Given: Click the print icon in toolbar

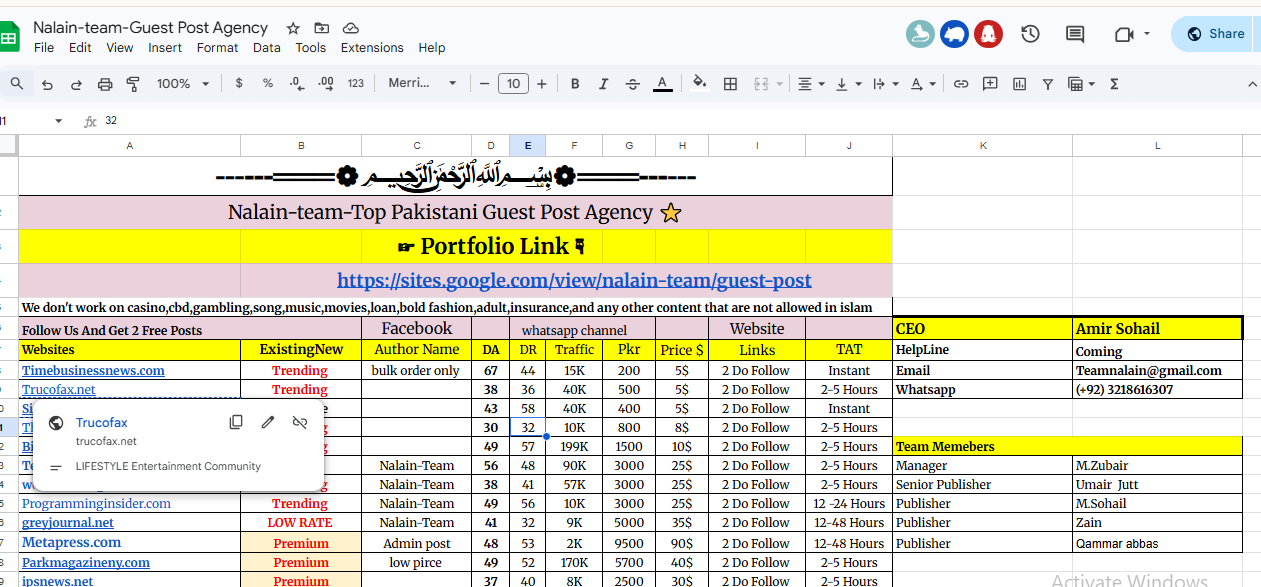Looking at the screenshot, I should click(x=105, y=84).
